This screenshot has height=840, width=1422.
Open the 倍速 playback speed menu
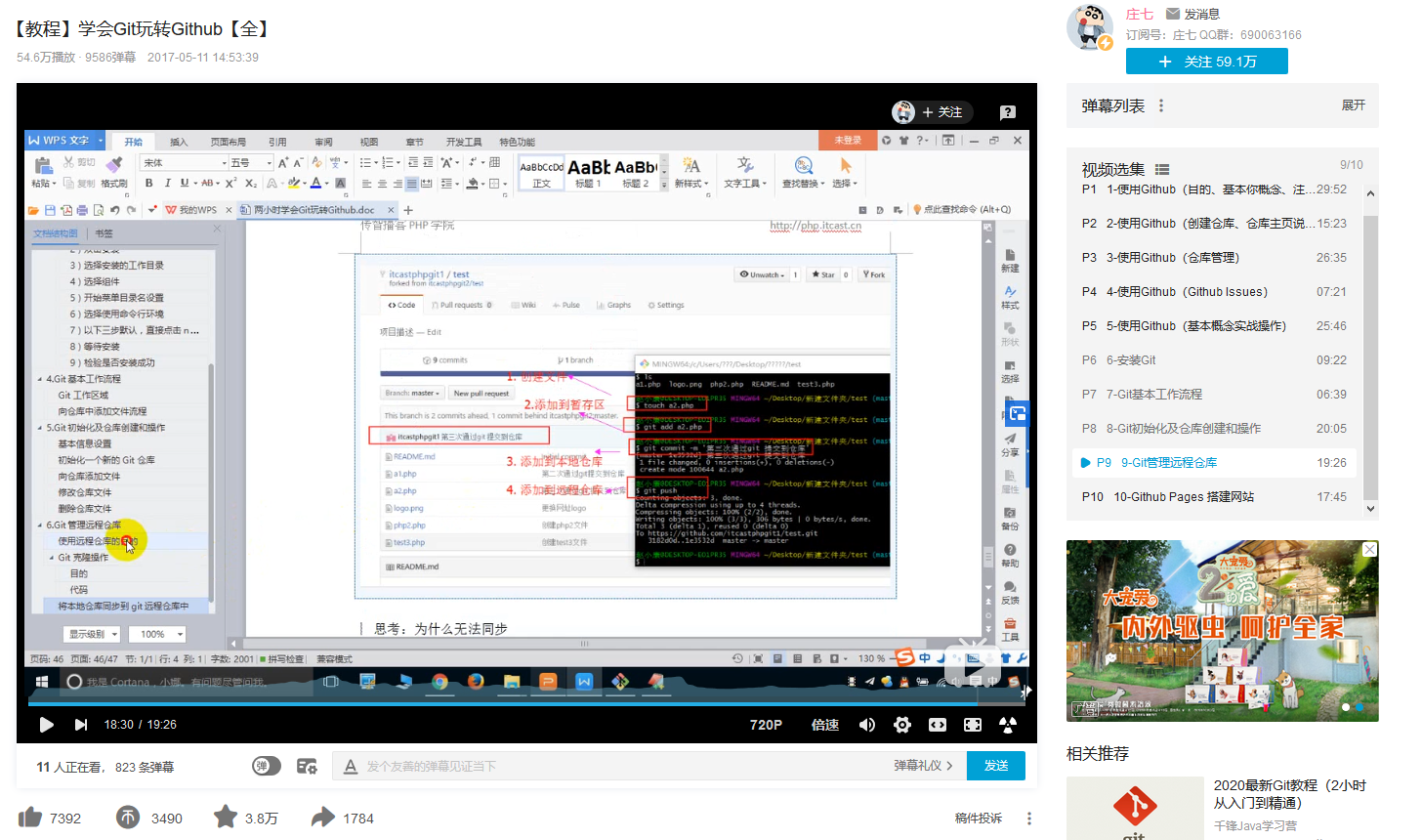pos(825,725)
